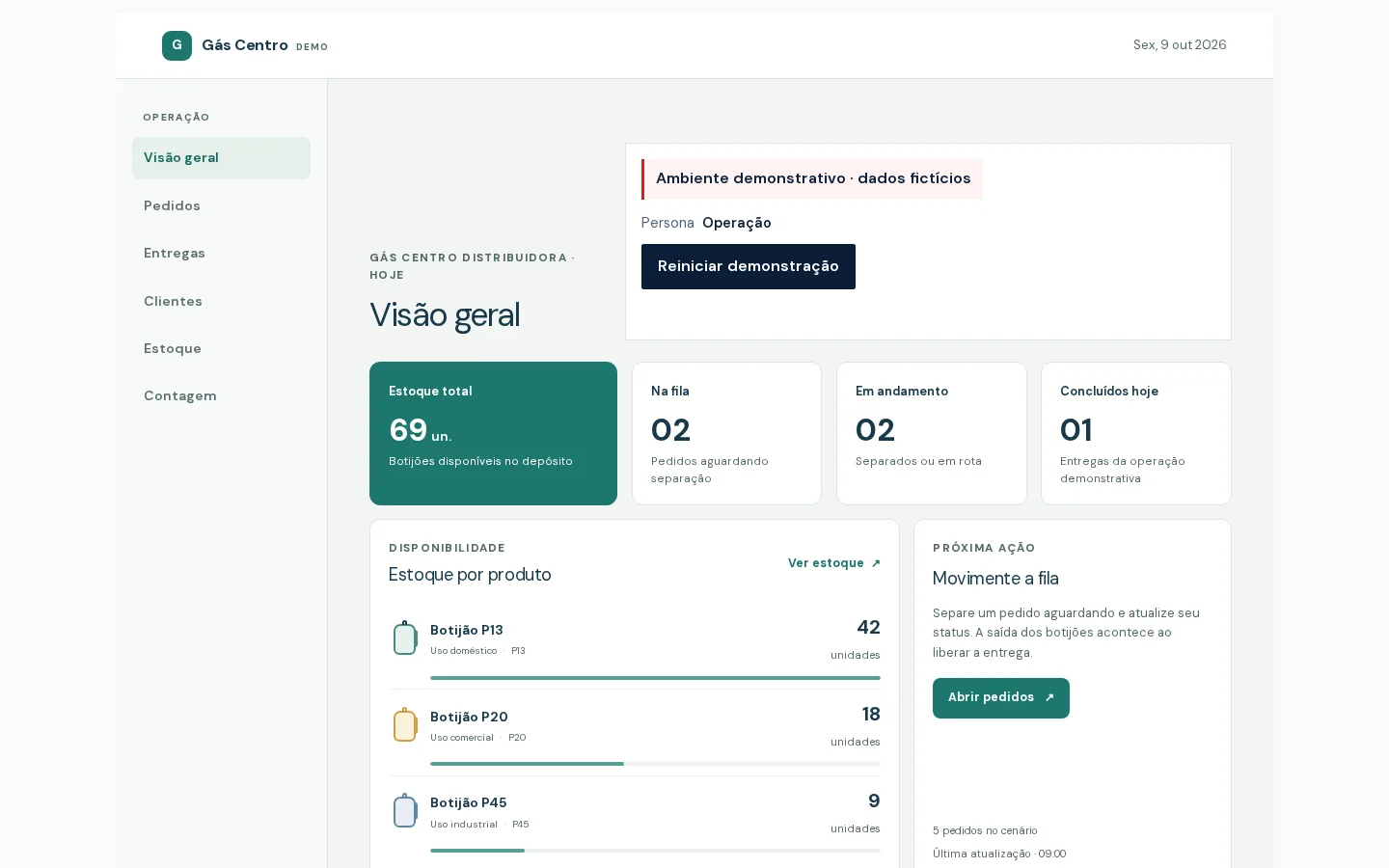Select the Estoque total 69 un. card
The height and width of the screenshot is (868, 1389).
click(x=493, y=433)
